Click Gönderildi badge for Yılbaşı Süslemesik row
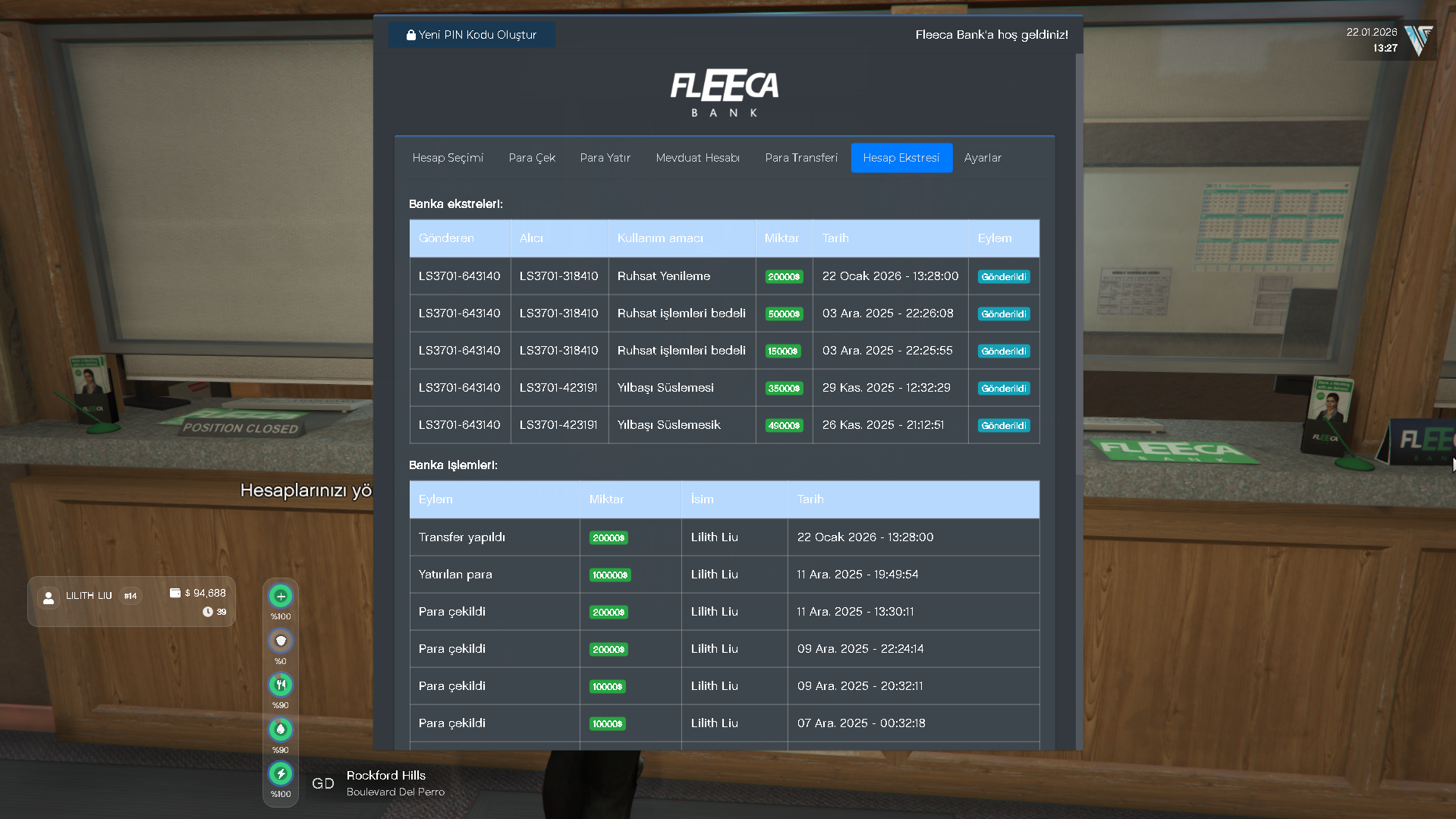This screenshot has height=819, width=1456. [x=1004, y=426]
